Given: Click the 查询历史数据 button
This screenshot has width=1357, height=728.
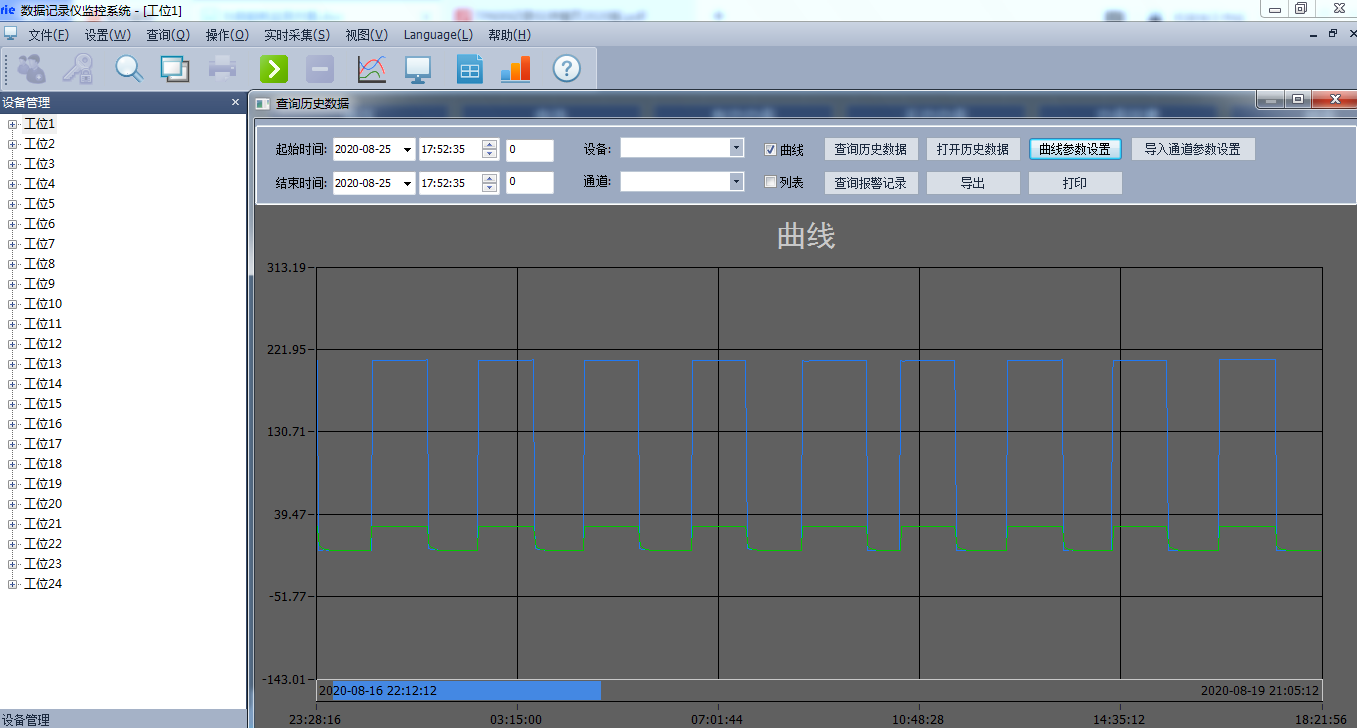Looking at the screenshot, I should click(870, 149).
